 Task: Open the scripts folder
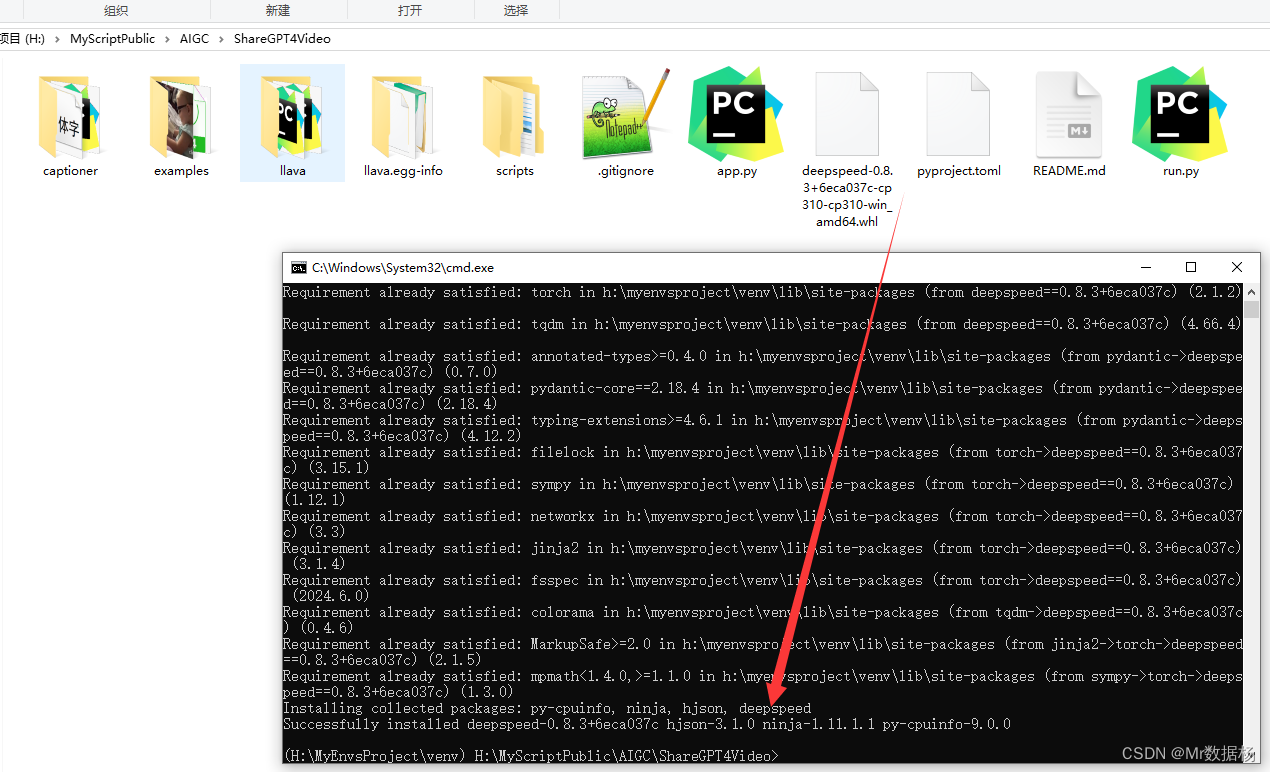point(514,115)
